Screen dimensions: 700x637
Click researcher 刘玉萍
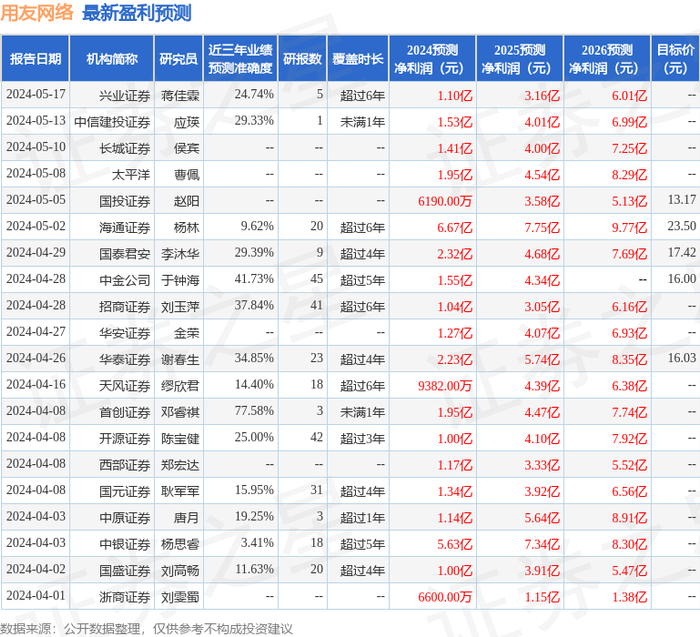[x=180, y=306]
